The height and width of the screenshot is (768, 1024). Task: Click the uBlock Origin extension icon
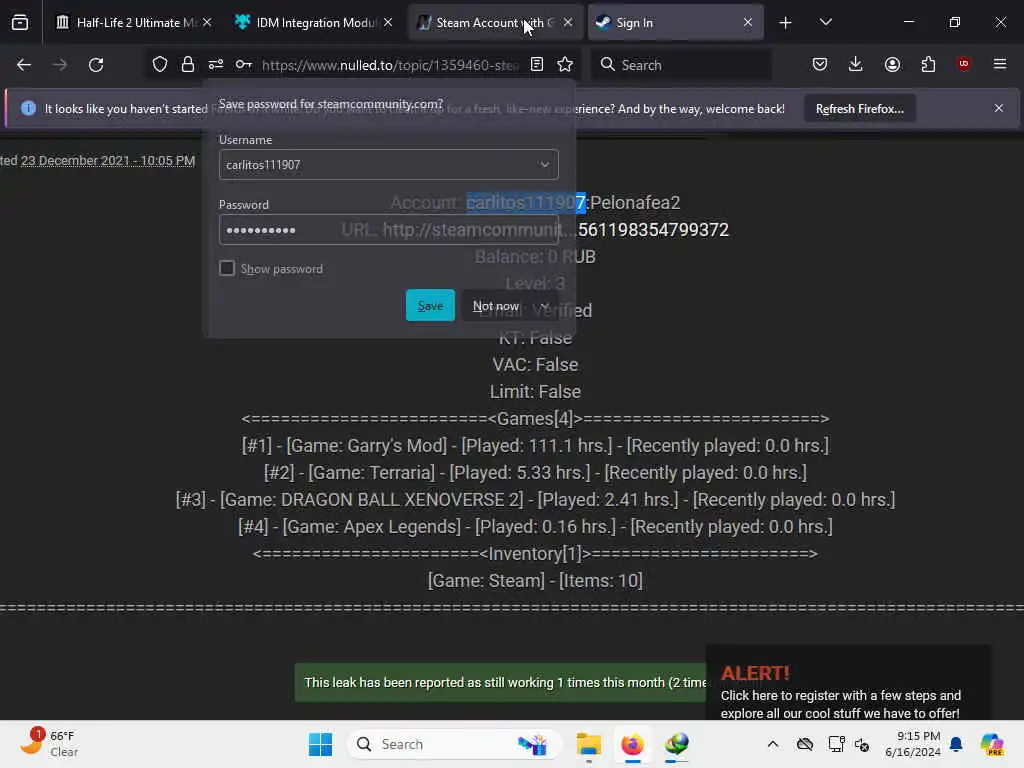point(964,64)
